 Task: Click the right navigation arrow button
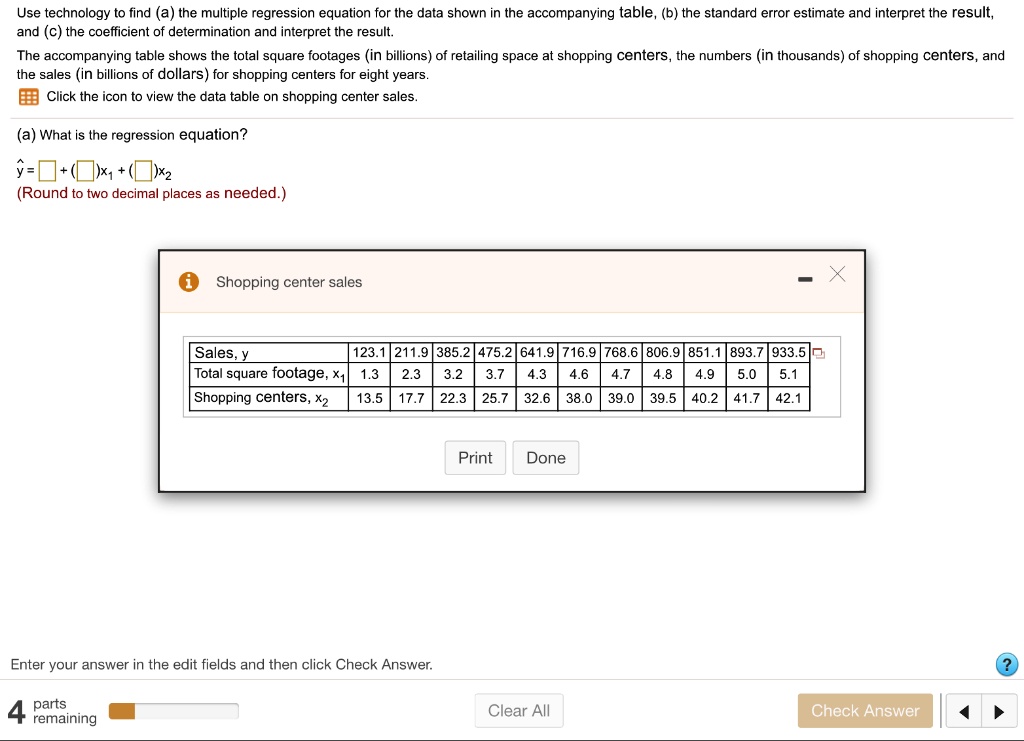click(999, 710)
